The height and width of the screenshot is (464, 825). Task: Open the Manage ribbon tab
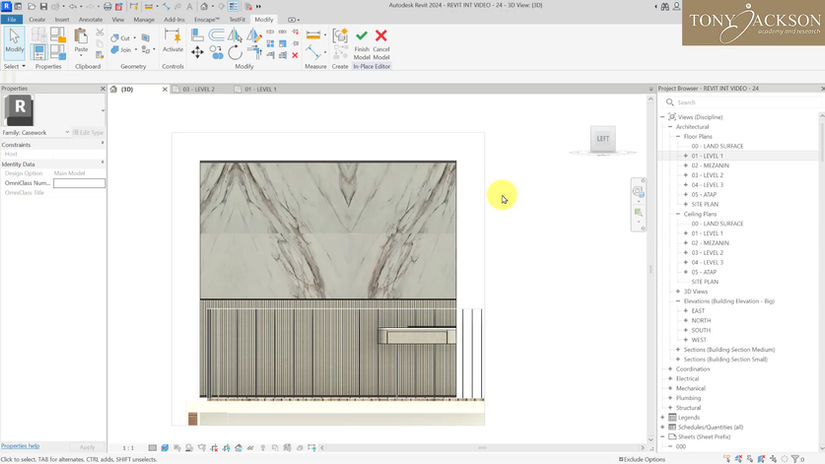pyautogui.click(x=144, y=19)
